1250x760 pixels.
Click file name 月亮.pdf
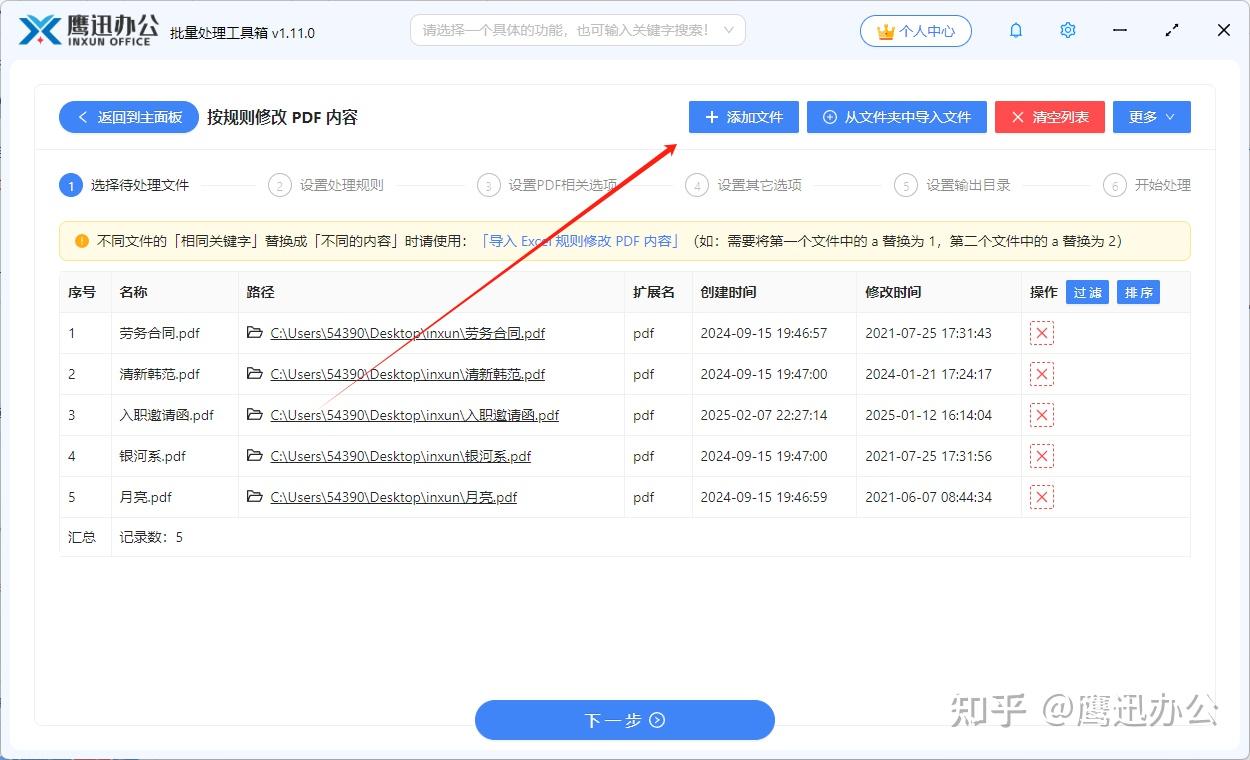point(146,497)
